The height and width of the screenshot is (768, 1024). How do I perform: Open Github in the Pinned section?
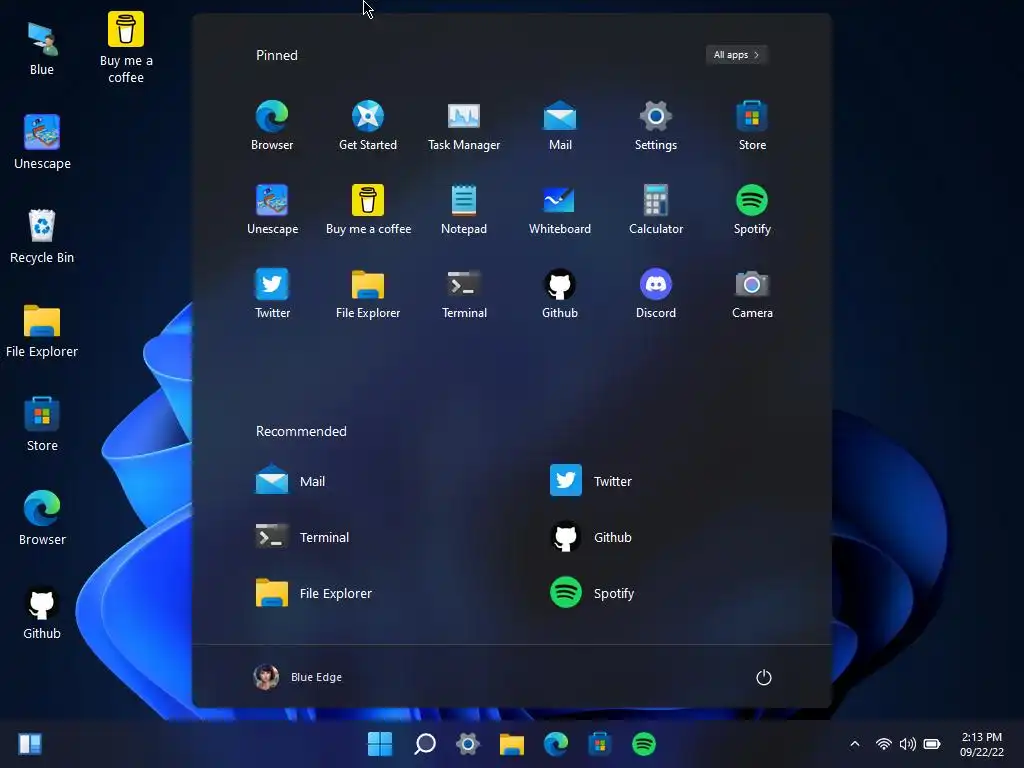(560, 294)
